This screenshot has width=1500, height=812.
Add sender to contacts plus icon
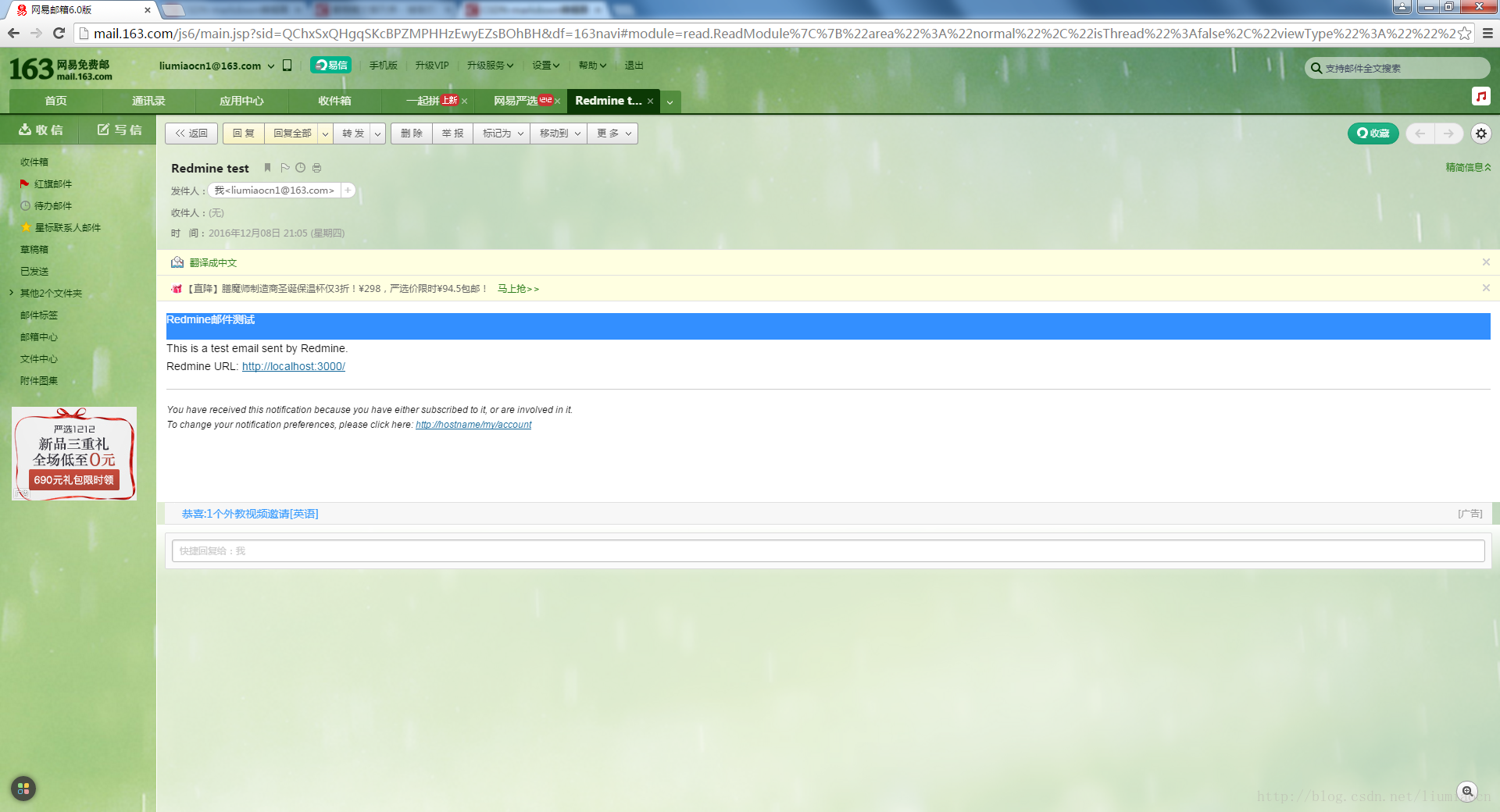[x=348, y=191]
